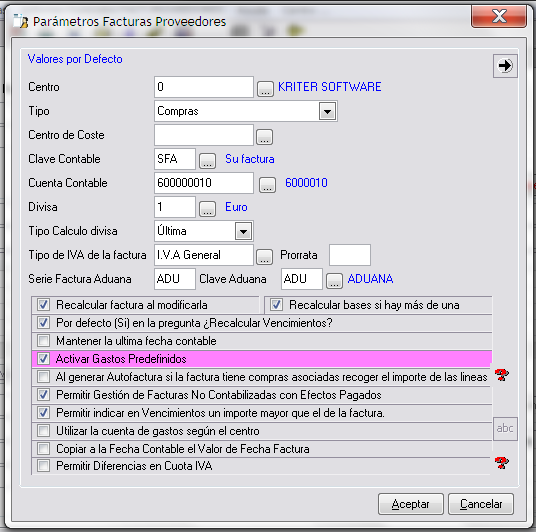Open the Tipo de IVA lookup button

coord(265,257)
